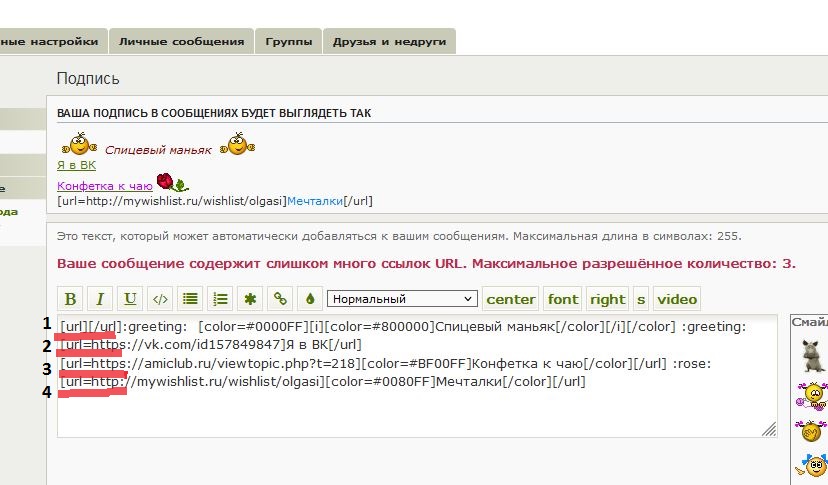828x485 pixels.
Task: Click the "right" alignment button
Action: coord(607,298)
